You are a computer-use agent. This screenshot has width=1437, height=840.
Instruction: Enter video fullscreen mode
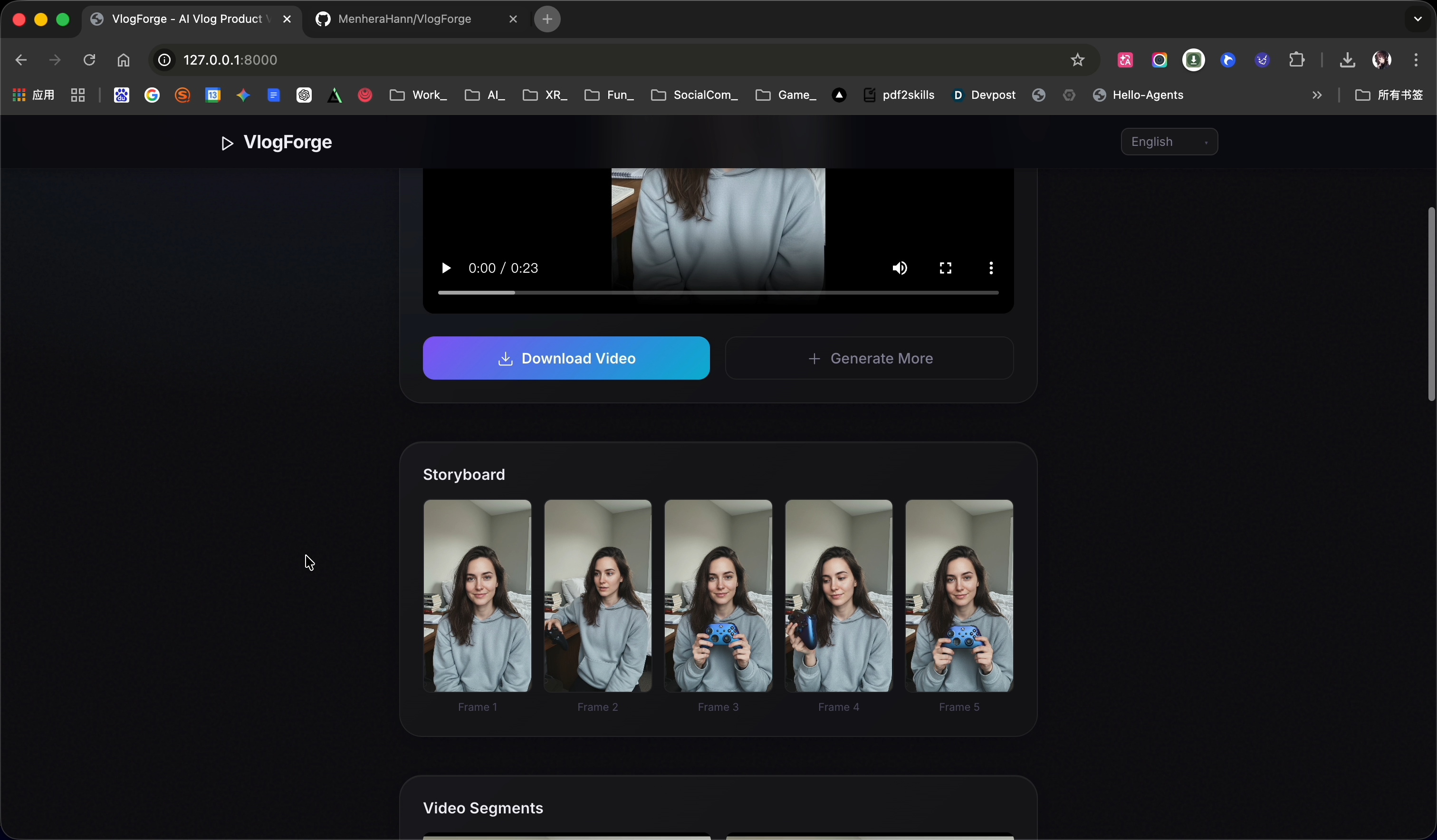(x=946, y=268)
